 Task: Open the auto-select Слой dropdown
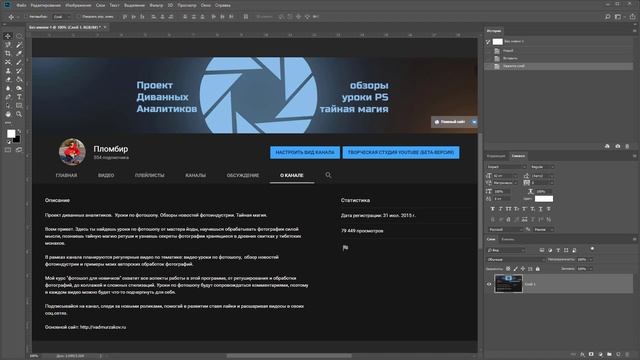coord(61,17)
